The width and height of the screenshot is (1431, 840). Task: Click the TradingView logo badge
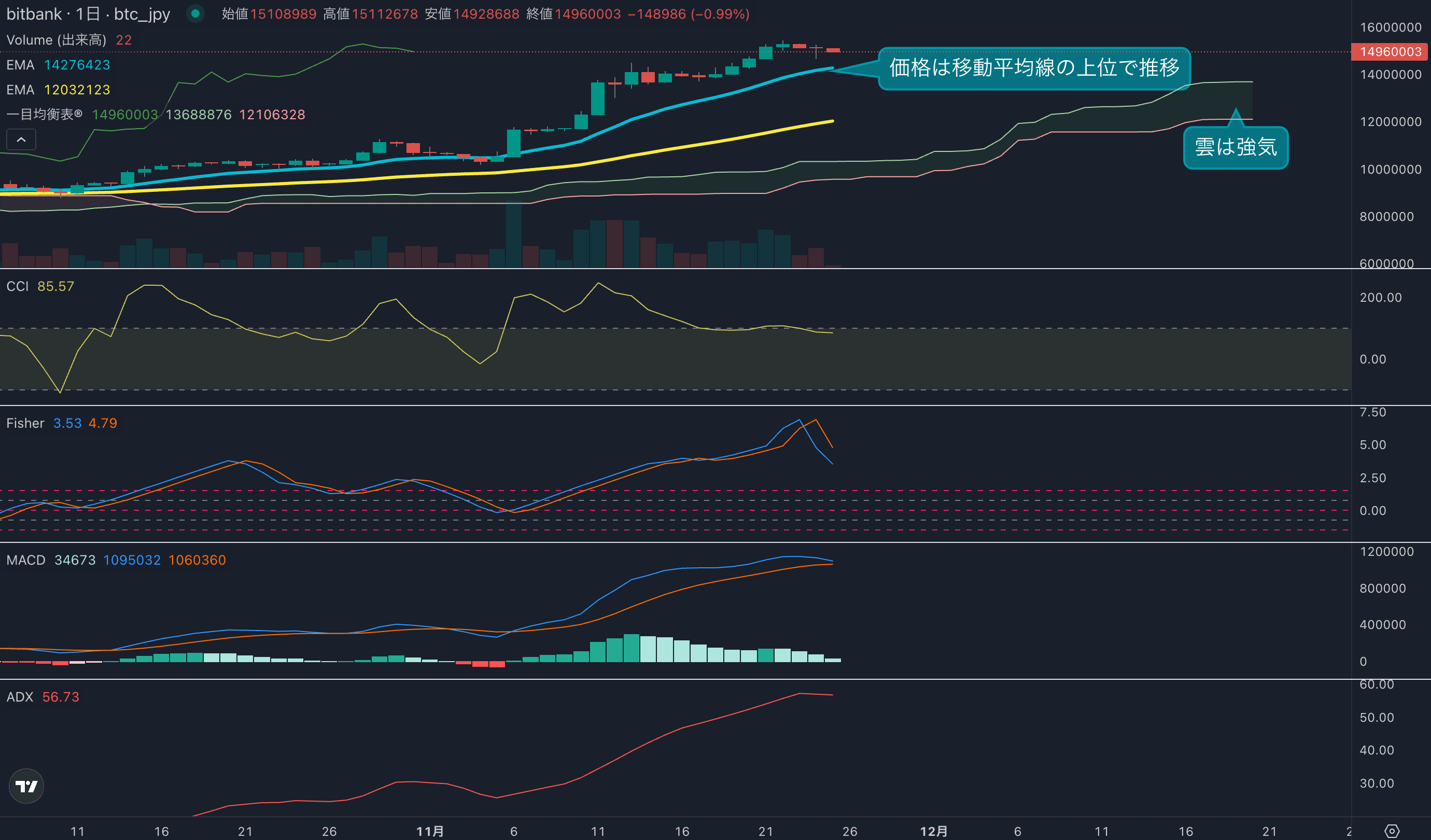26,786
